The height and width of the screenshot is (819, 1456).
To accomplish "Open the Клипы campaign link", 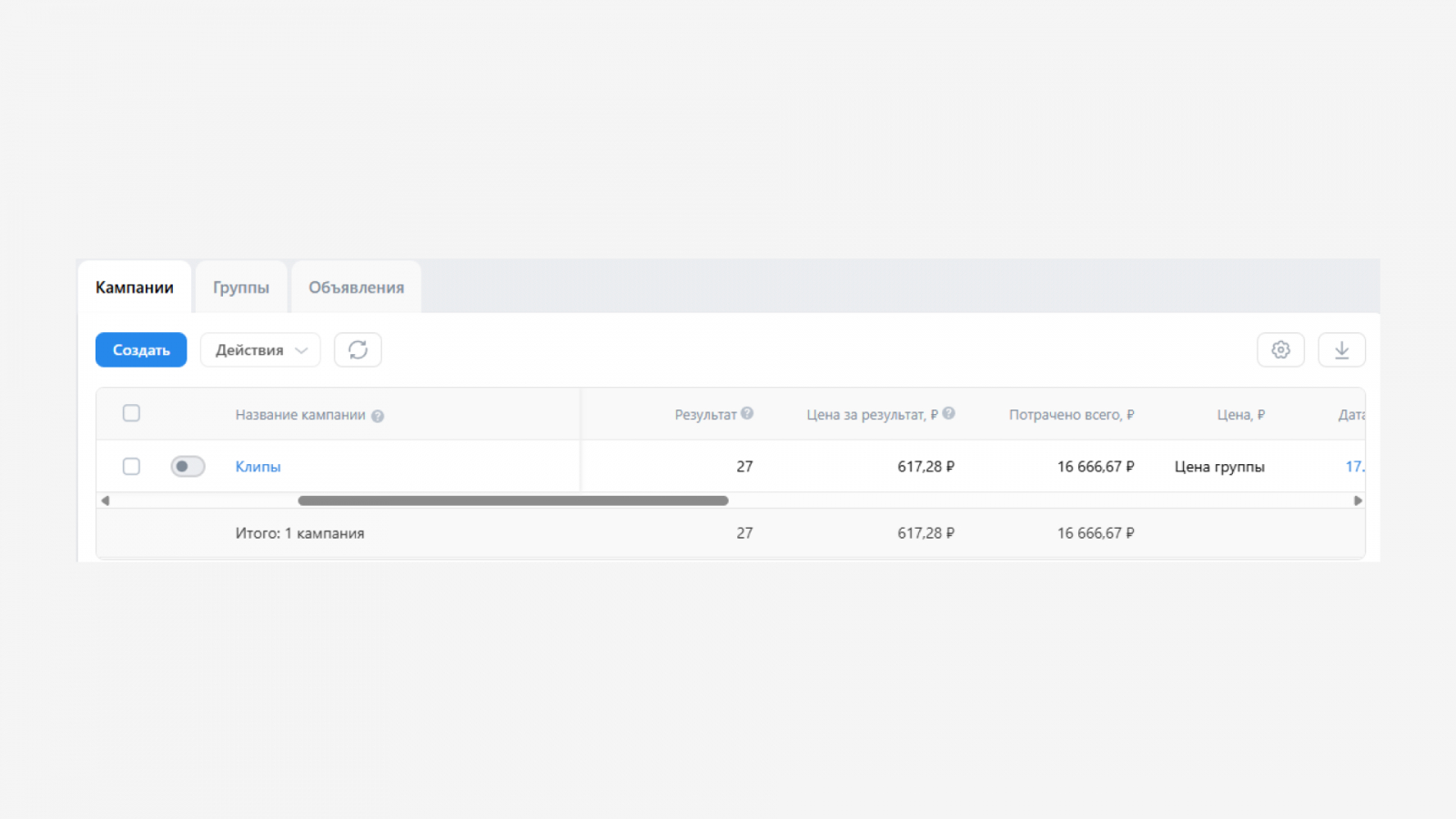I will click(x=258, y=467).
